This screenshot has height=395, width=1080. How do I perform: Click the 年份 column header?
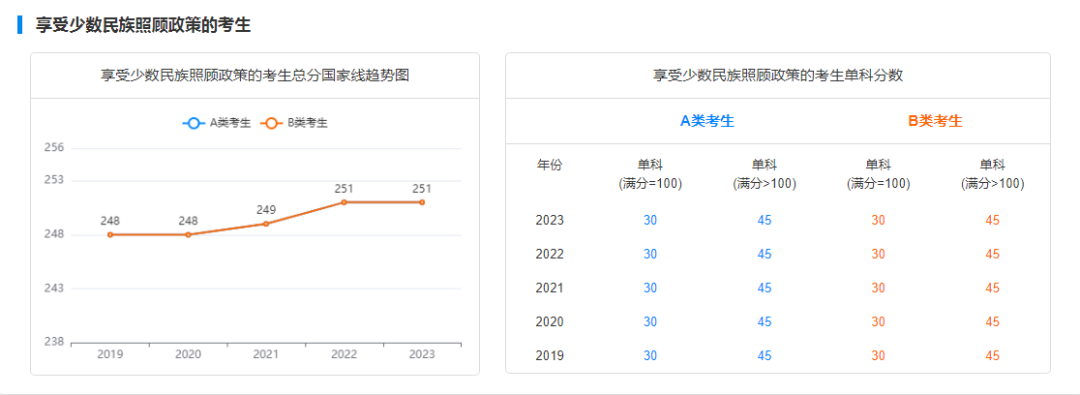[x=550, y=165]
